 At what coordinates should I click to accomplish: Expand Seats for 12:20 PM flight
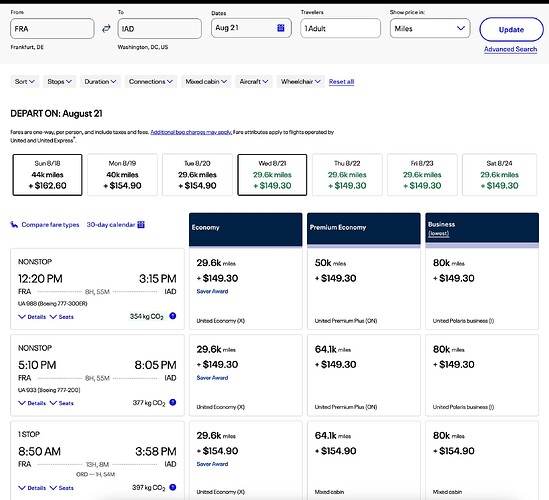click(x=62, y=317)
